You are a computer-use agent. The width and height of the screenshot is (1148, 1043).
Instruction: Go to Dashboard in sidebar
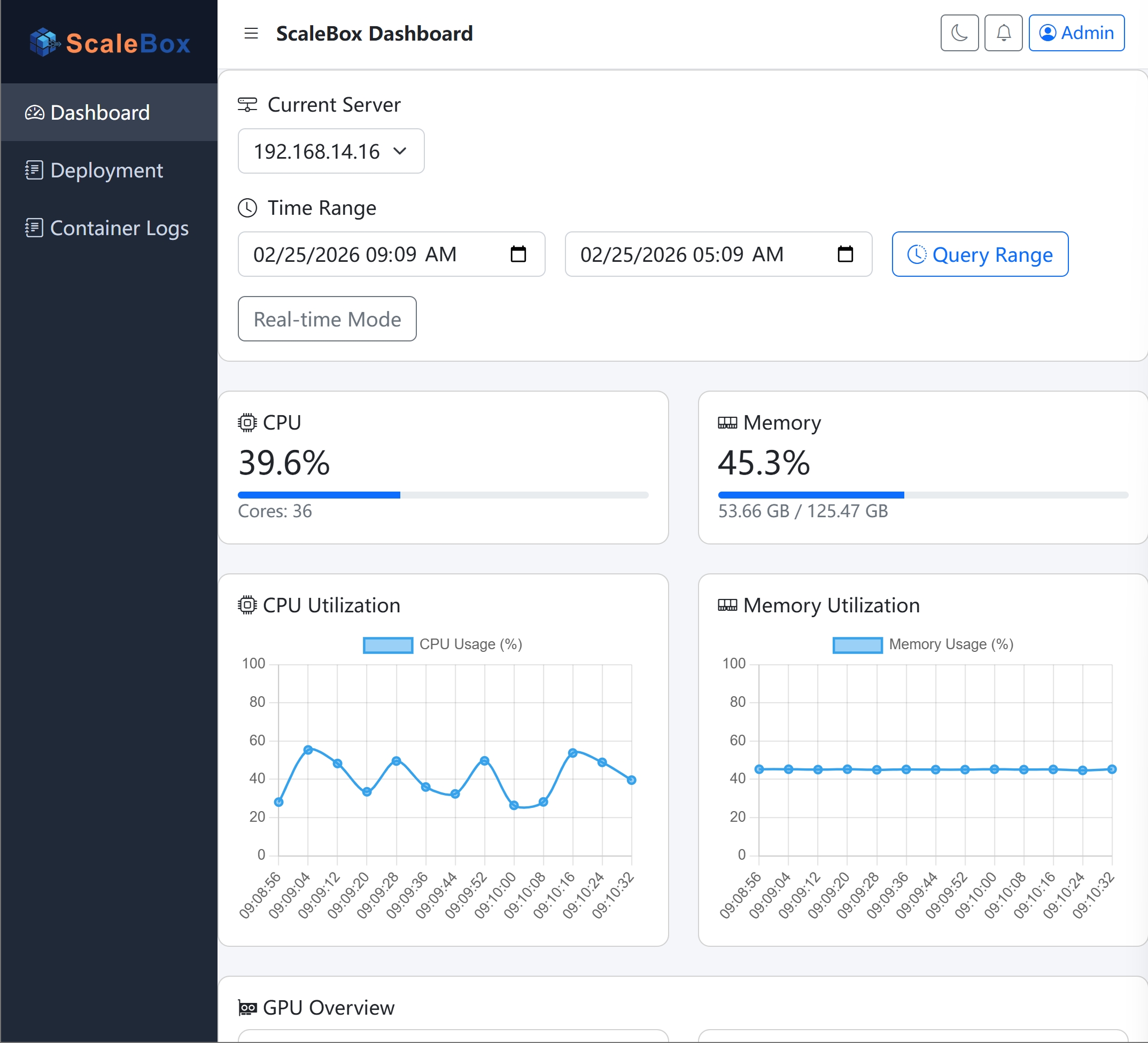point(109,112)
